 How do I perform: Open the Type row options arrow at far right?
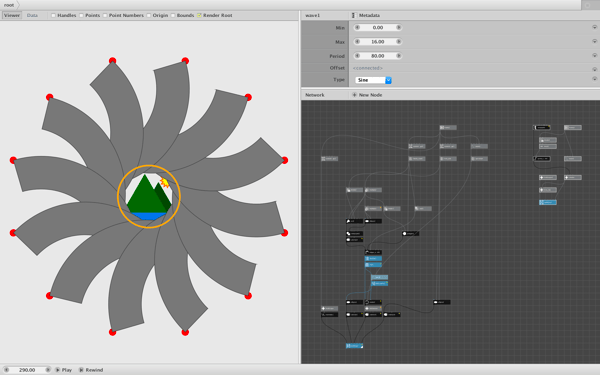coord(595,79)
